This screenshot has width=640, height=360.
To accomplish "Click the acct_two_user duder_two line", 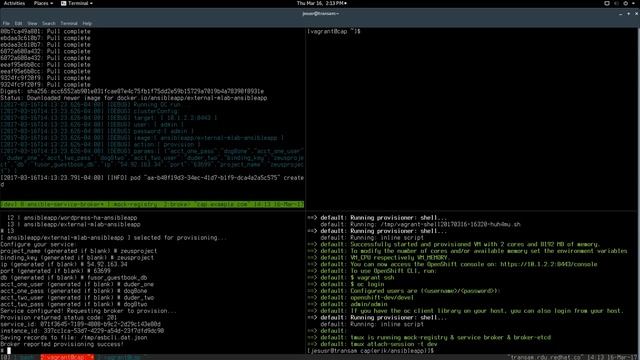I will point(77,298).
